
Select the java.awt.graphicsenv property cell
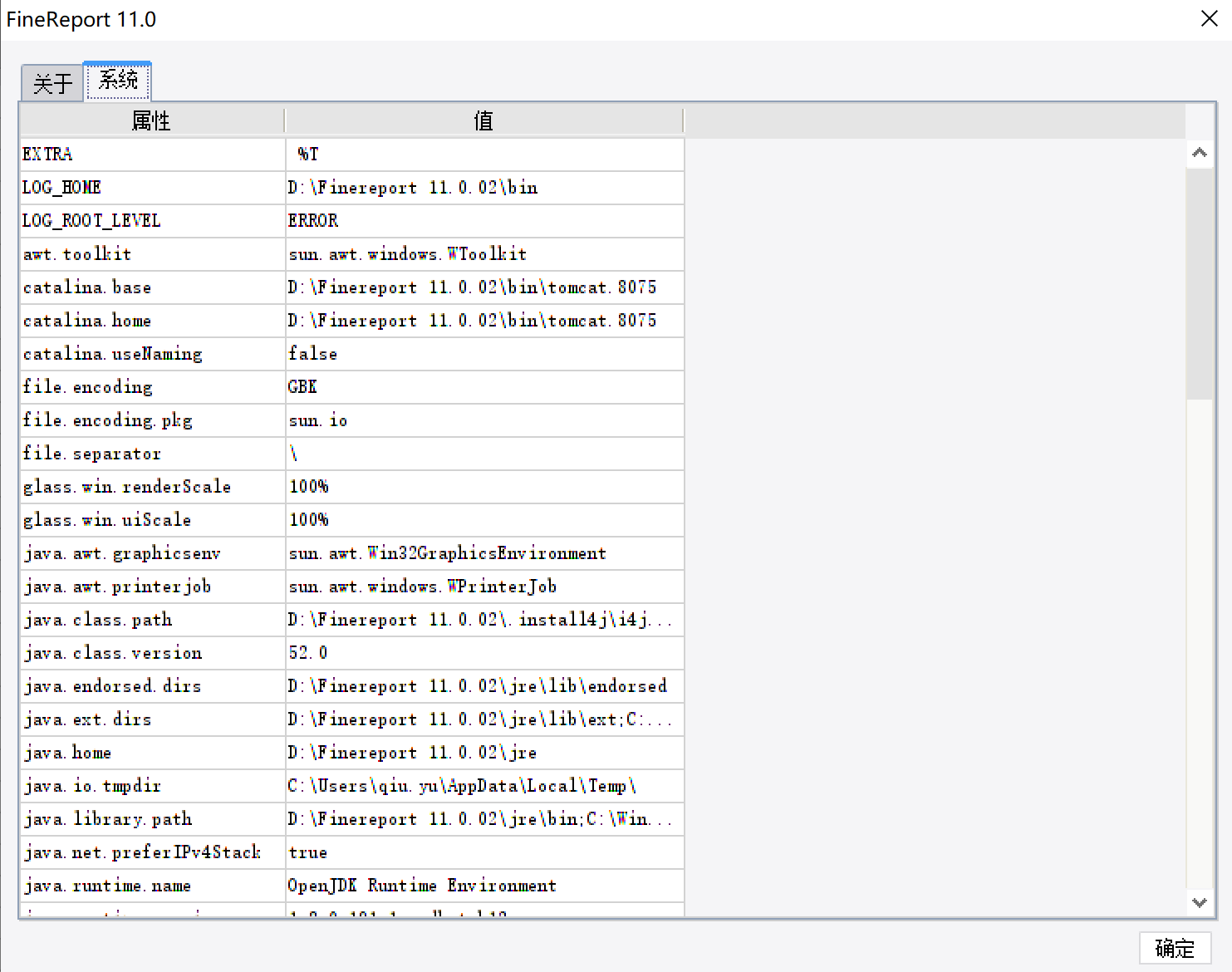click(x=153, y=553)
